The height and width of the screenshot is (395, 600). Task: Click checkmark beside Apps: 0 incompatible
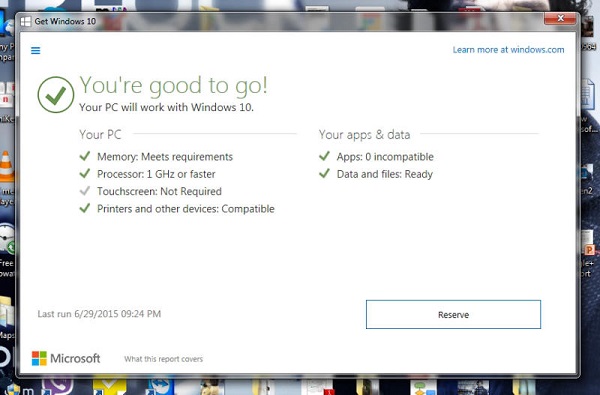[324, 156]
